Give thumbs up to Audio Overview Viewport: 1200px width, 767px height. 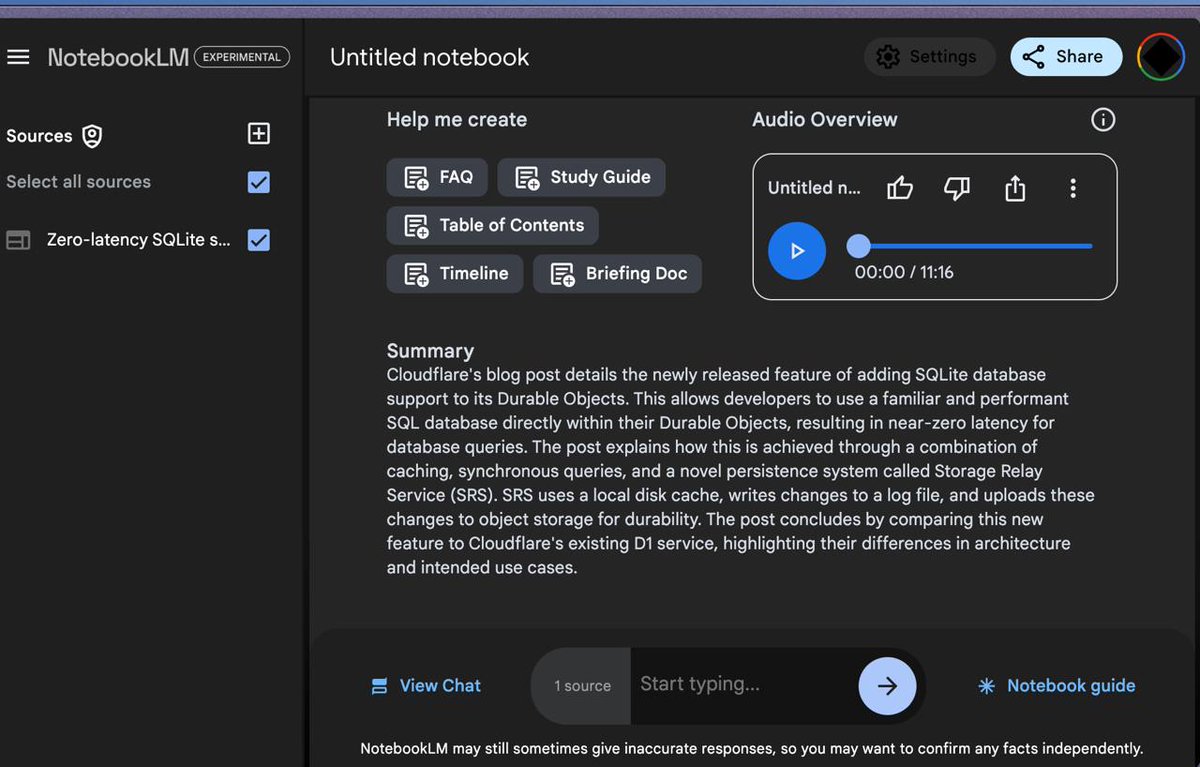[x=900, y=188]
